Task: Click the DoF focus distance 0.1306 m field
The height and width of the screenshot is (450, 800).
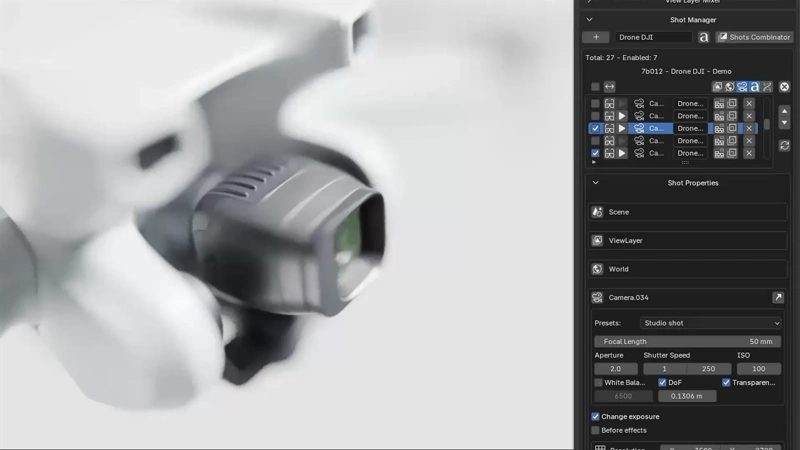Action: coord(687,396)
